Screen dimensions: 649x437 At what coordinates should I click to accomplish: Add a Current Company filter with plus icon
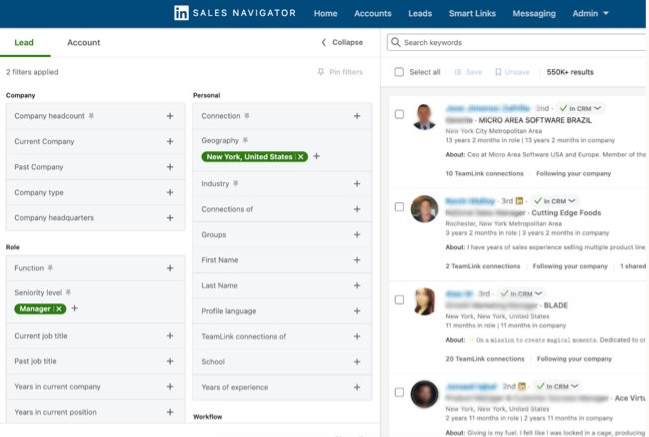[x=170, y=142]
